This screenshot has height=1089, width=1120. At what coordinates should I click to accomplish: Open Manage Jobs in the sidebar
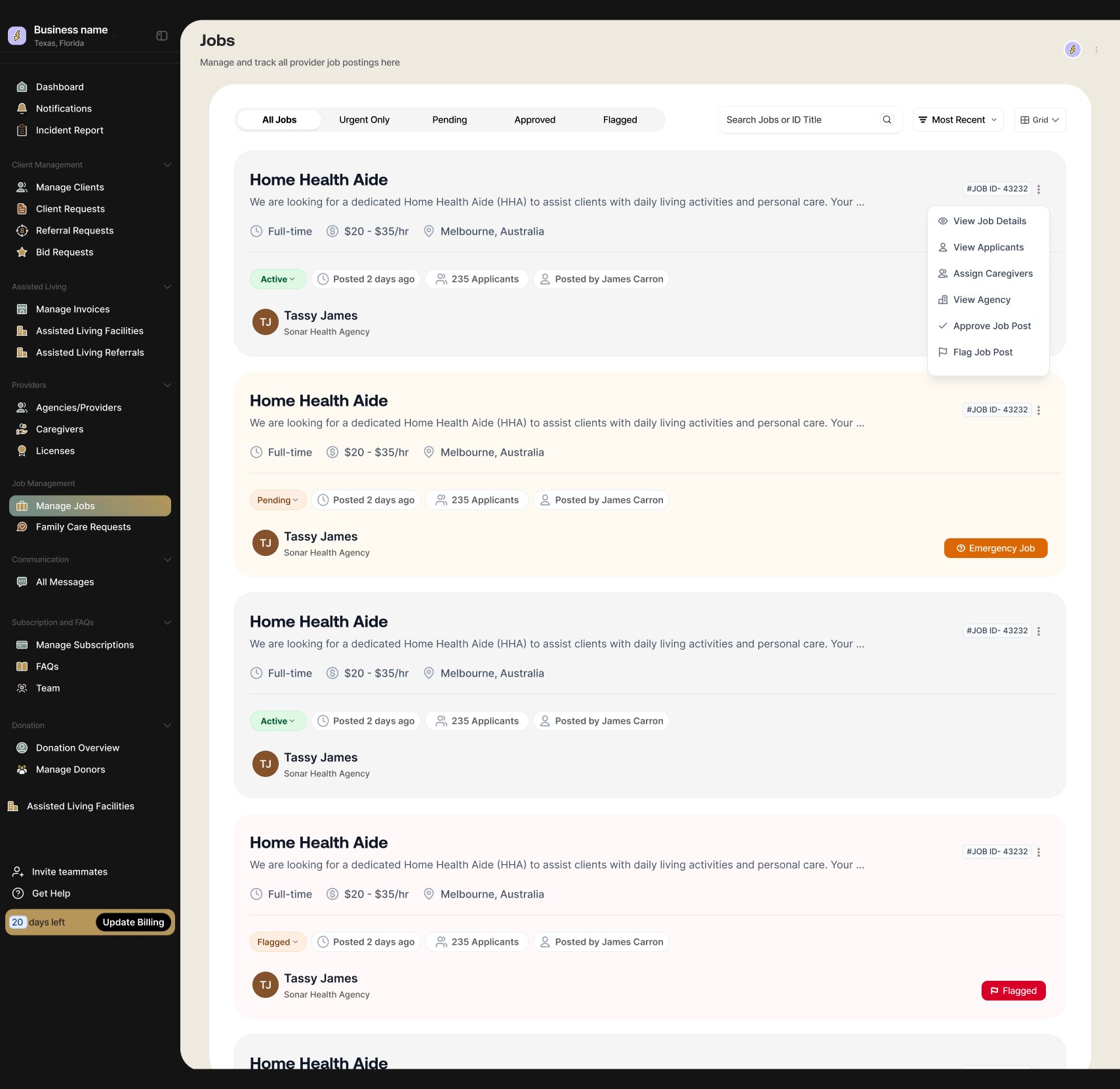(x=90, y=506)
